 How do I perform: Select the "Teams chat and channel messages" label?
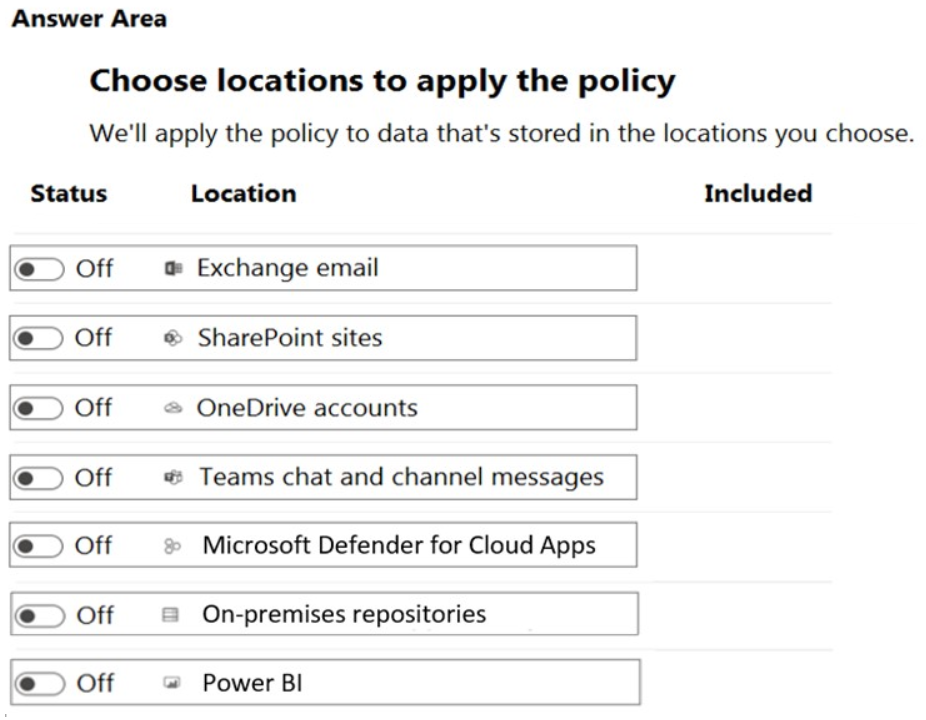click(x=401, y=477)
